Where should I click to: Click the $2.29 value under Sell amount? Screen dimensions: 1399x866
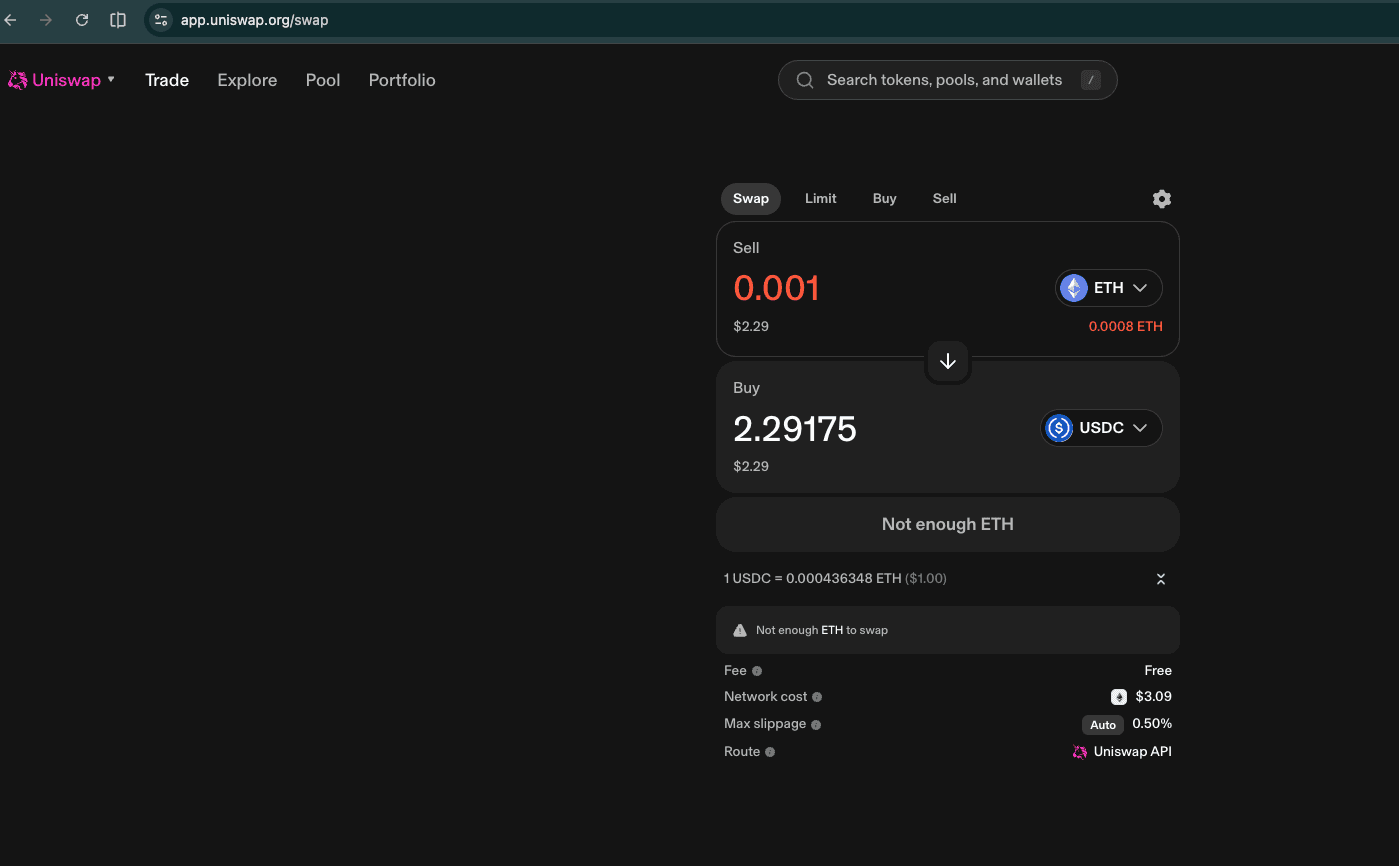(751, 326)
